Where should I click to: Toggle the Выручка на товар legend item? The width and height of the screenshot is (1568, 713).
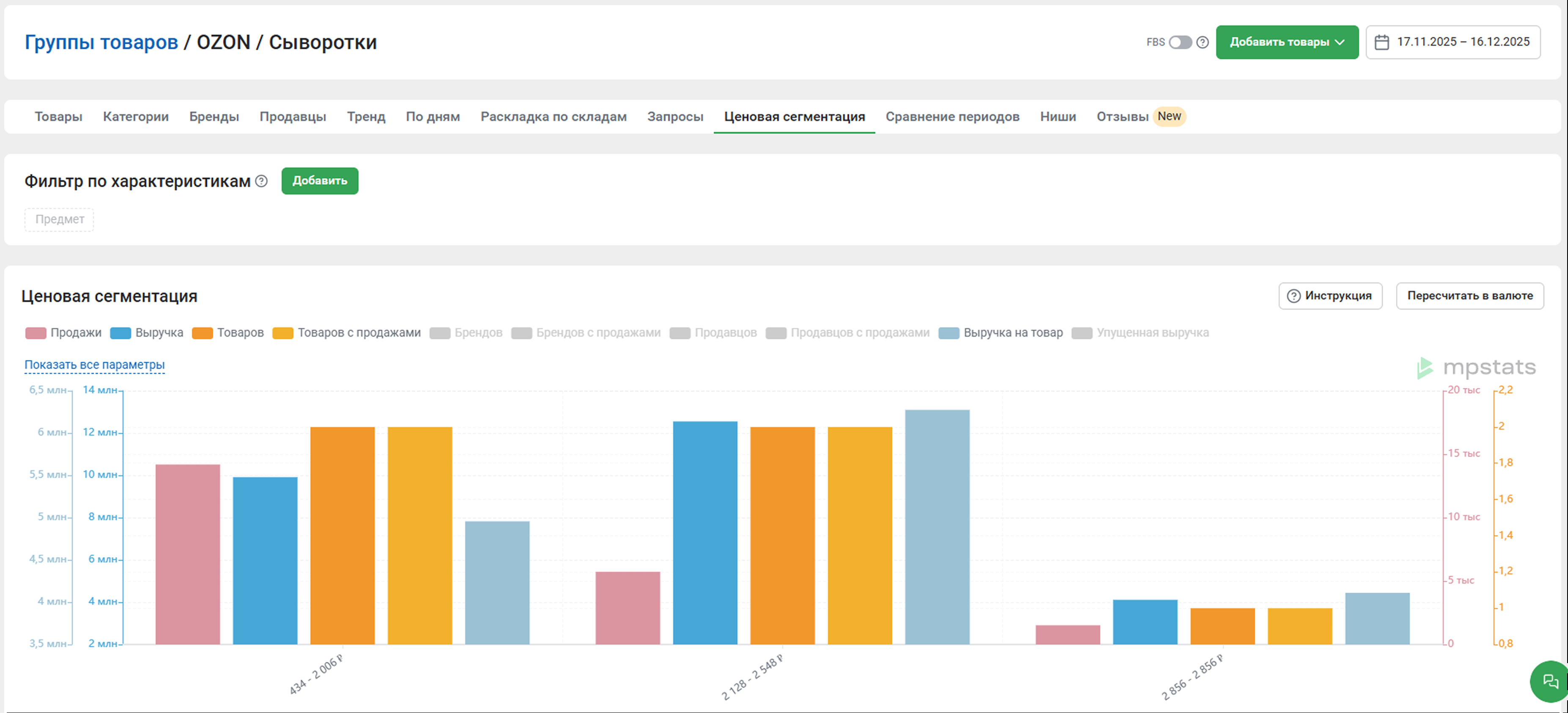(1001, 332)
